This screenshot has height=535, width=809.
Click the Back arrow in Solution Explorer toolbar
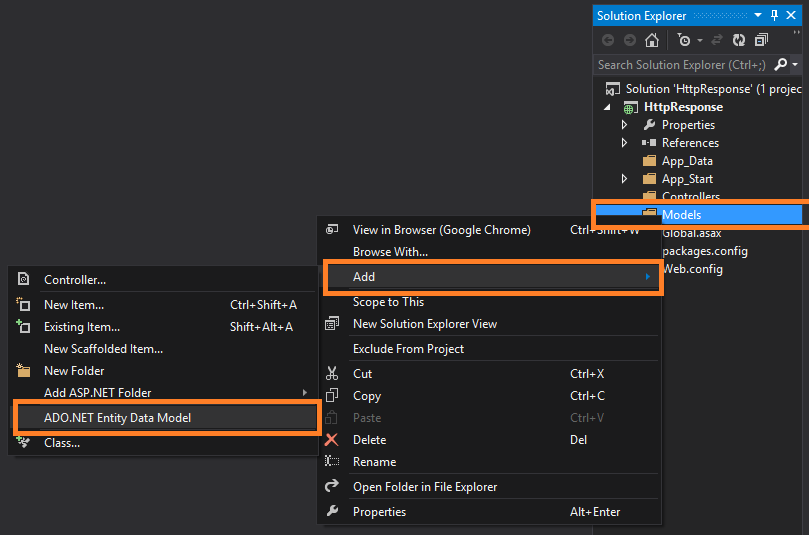607,41
